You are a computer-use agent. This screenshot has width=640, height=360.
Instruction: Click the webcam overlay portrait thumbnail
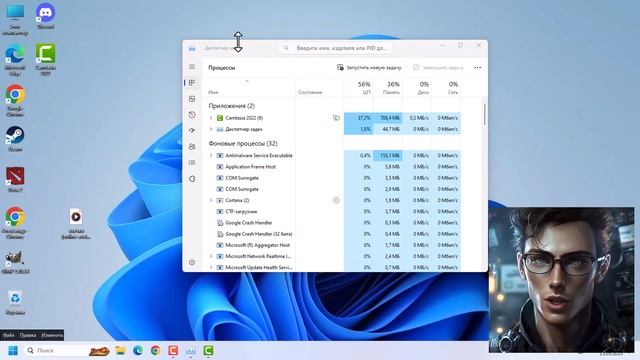[x=562, y=280]
